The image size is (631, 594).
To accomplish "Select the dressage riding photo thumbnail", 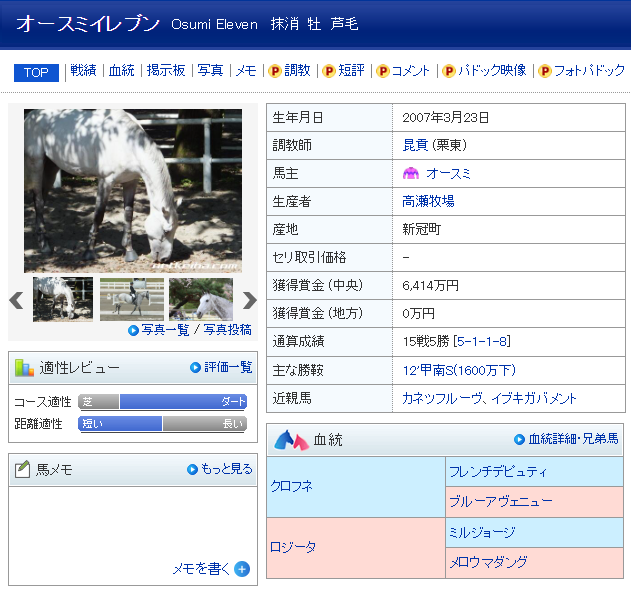I will pyautogui.click(x=132, y=299).
